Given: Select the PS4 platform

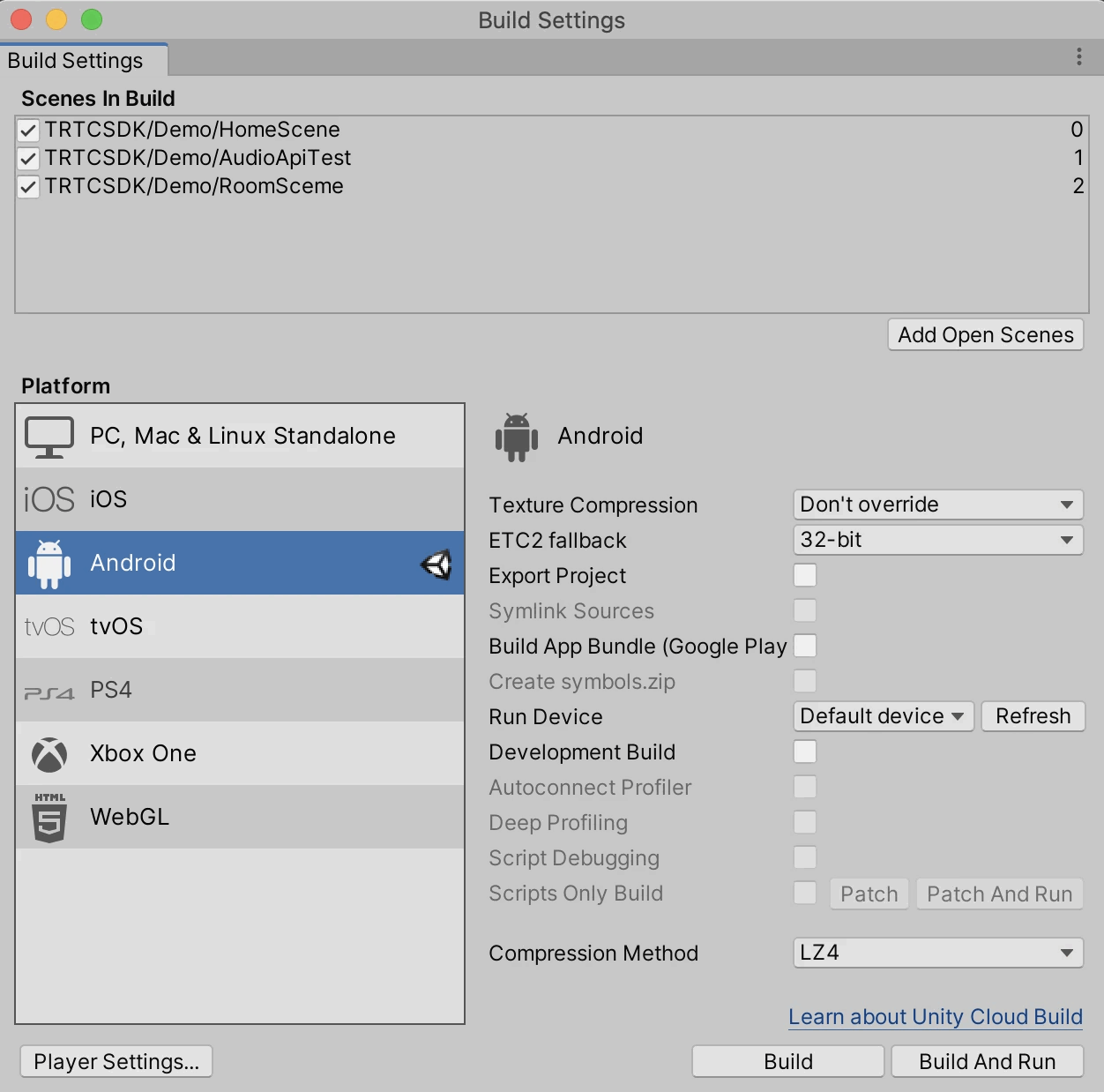Looking at the screenshot, I should tap(240, 690).
